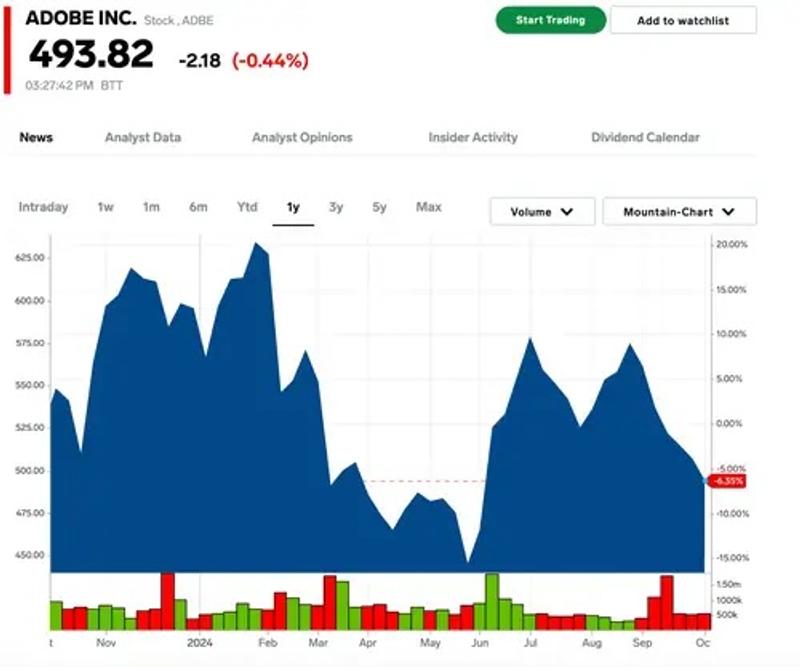This screenshot has height=667, width=800.
Task: Click the Sep date axis label
Action: coord(642,643)
